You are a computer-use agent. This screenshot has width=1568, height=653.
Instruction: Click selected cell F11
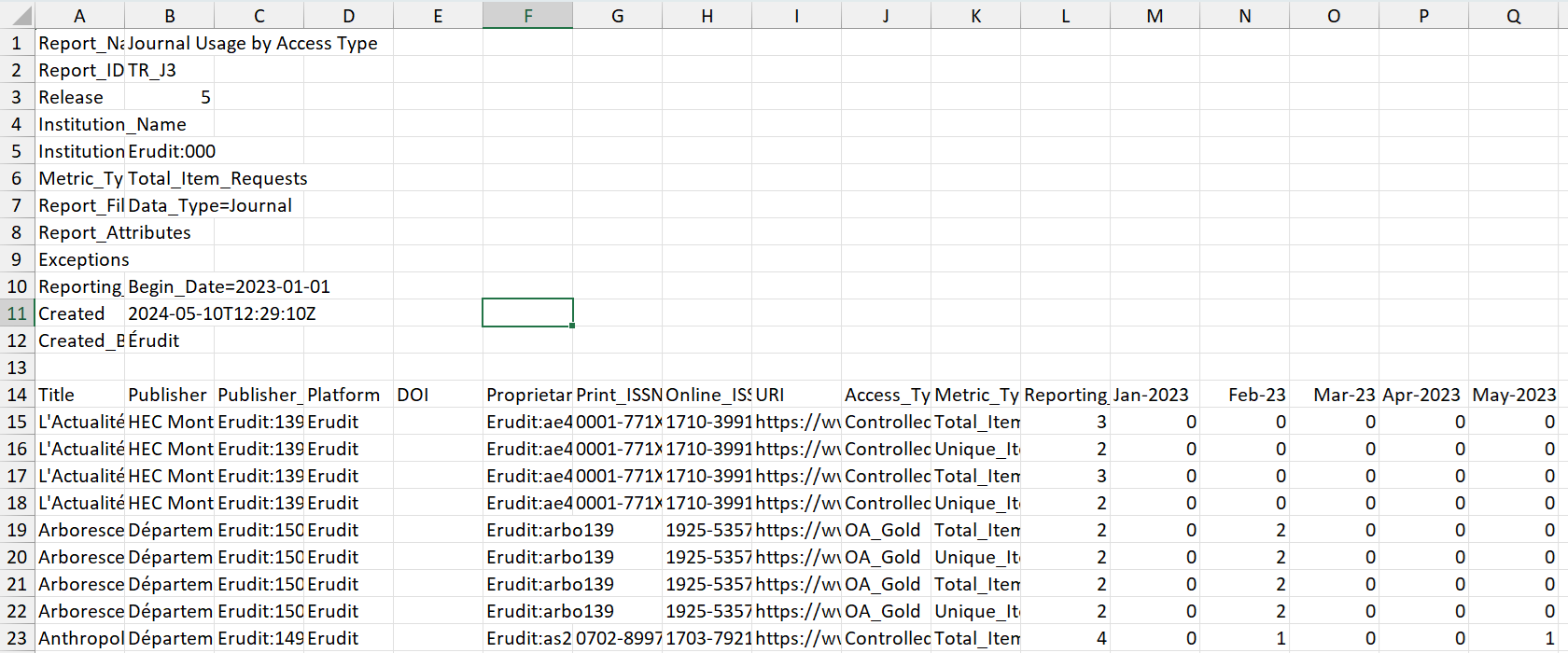(528, 313)
